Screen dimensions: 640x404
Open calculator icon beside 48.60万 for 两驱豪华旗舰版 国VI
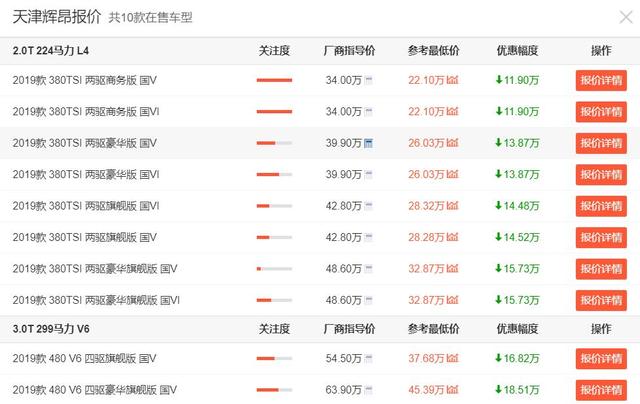point(368,300)
